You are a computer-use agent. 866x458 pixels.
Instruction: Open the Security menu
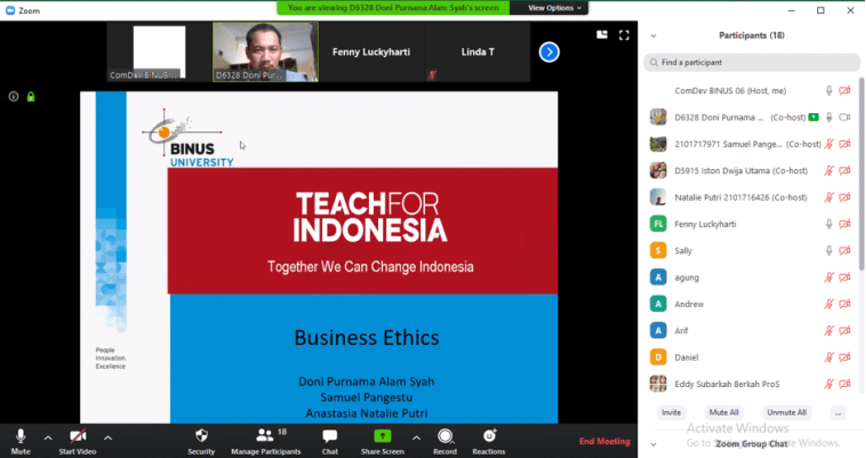[x=201, y=441]
